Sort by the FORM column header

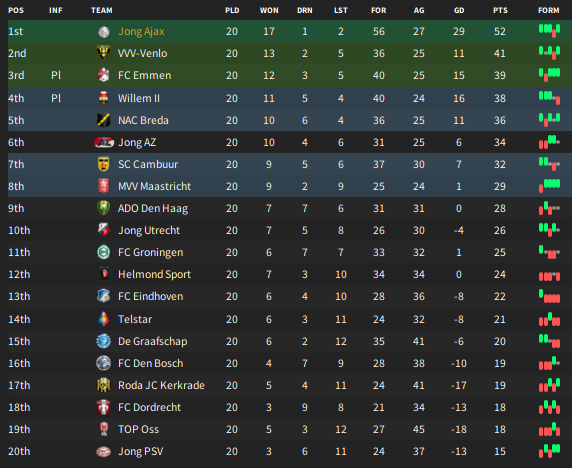click(x=549, y=10)
